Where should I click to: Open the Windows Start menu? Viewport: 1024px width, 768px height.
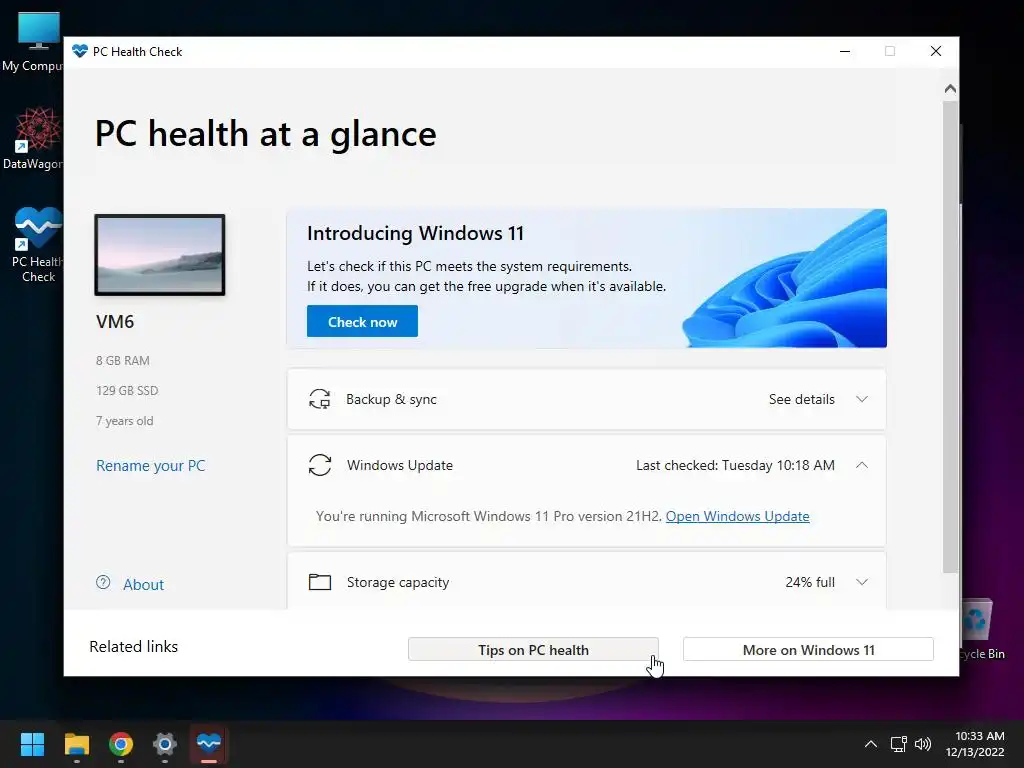(32, 744)
